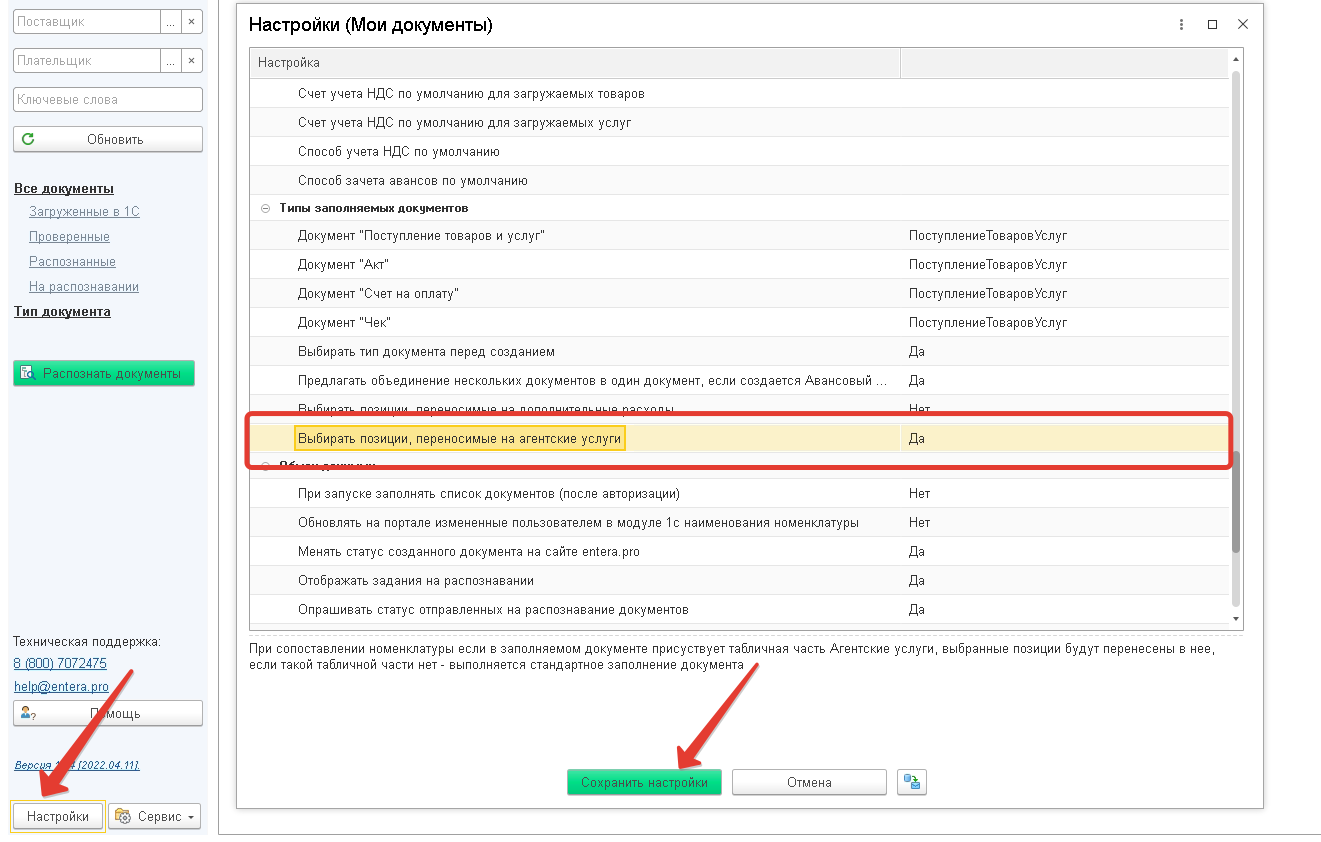This screenshot has width=1321, height=842.
Task: Click the help@entera.pro email link
Action: coord(61,686)
